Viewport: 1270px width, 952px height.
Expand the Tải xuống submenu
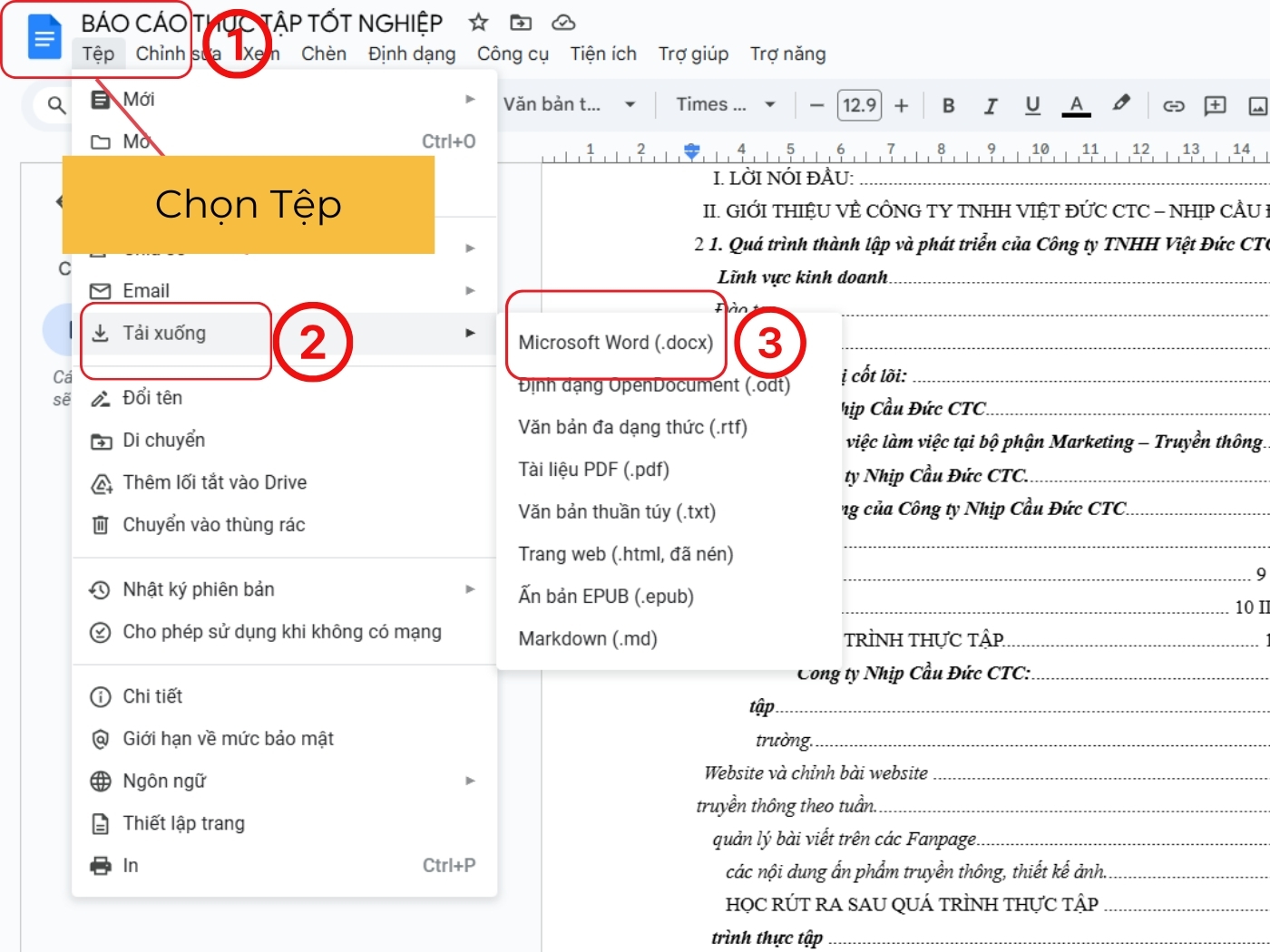pos(284,334)
